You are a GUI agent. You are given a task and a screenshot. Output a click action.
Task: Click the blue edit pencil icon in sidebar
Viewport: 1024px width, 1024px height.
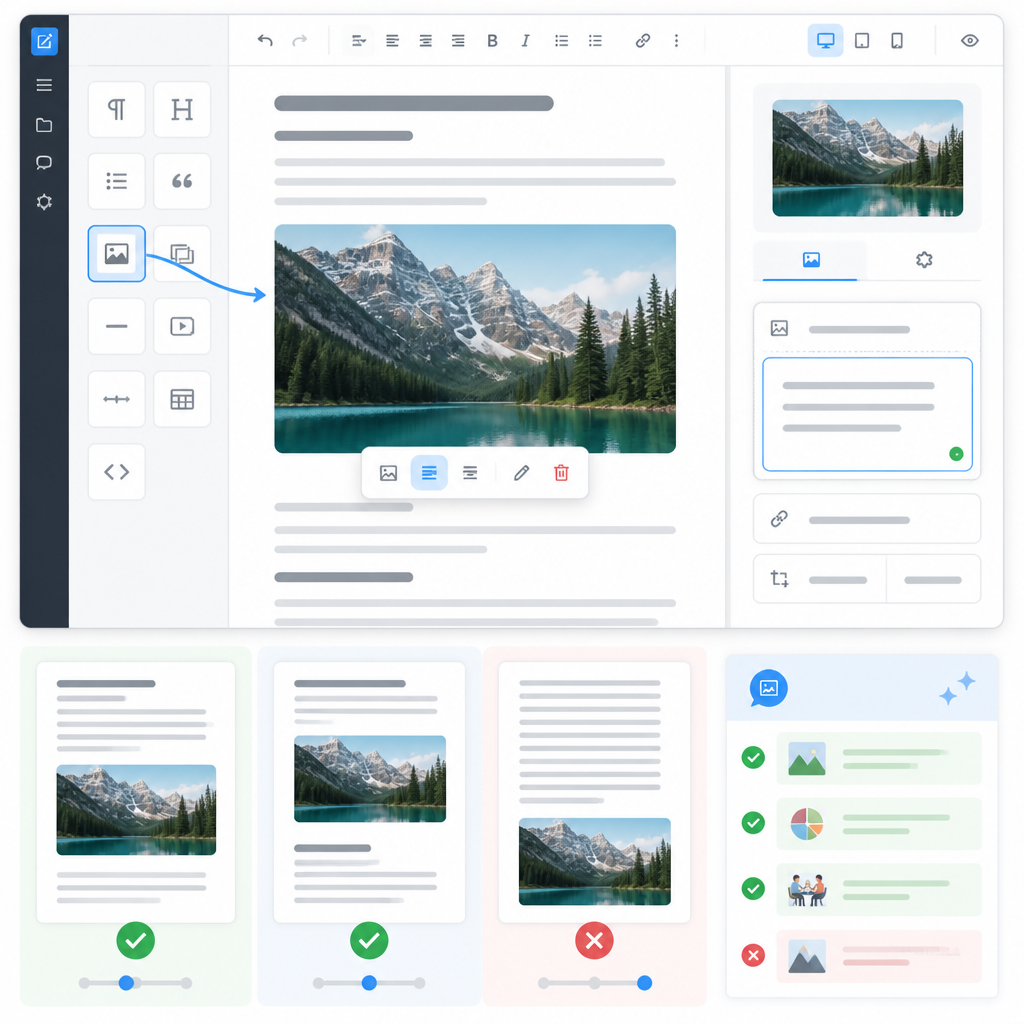click(x=44, y=42)
